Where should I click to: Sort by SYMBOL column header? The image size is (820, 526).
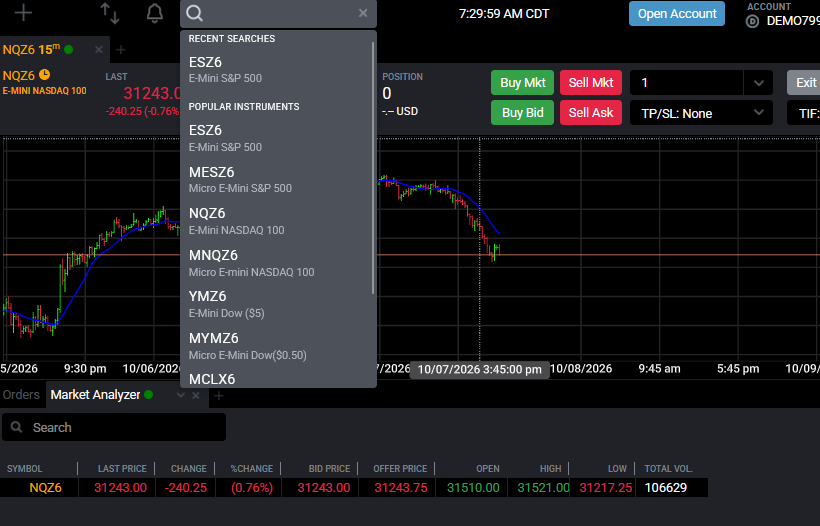[x=25, y=468]
